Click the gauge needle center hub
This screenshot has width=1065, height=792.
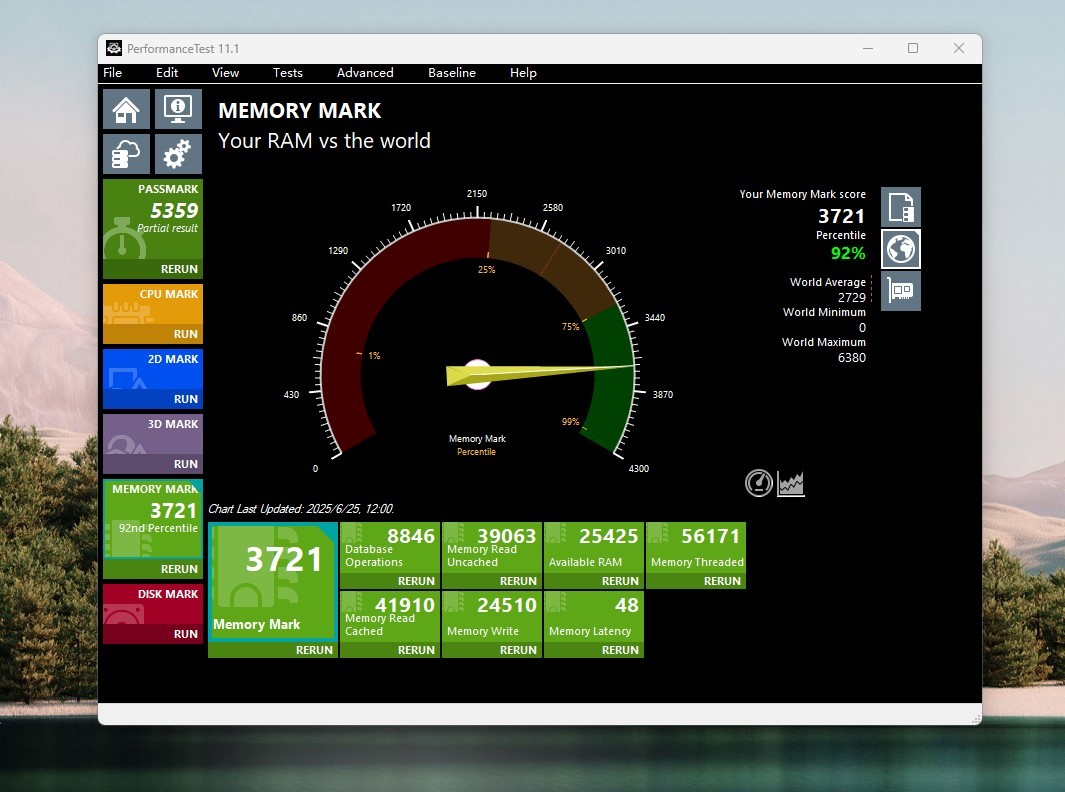click(477, 374)
